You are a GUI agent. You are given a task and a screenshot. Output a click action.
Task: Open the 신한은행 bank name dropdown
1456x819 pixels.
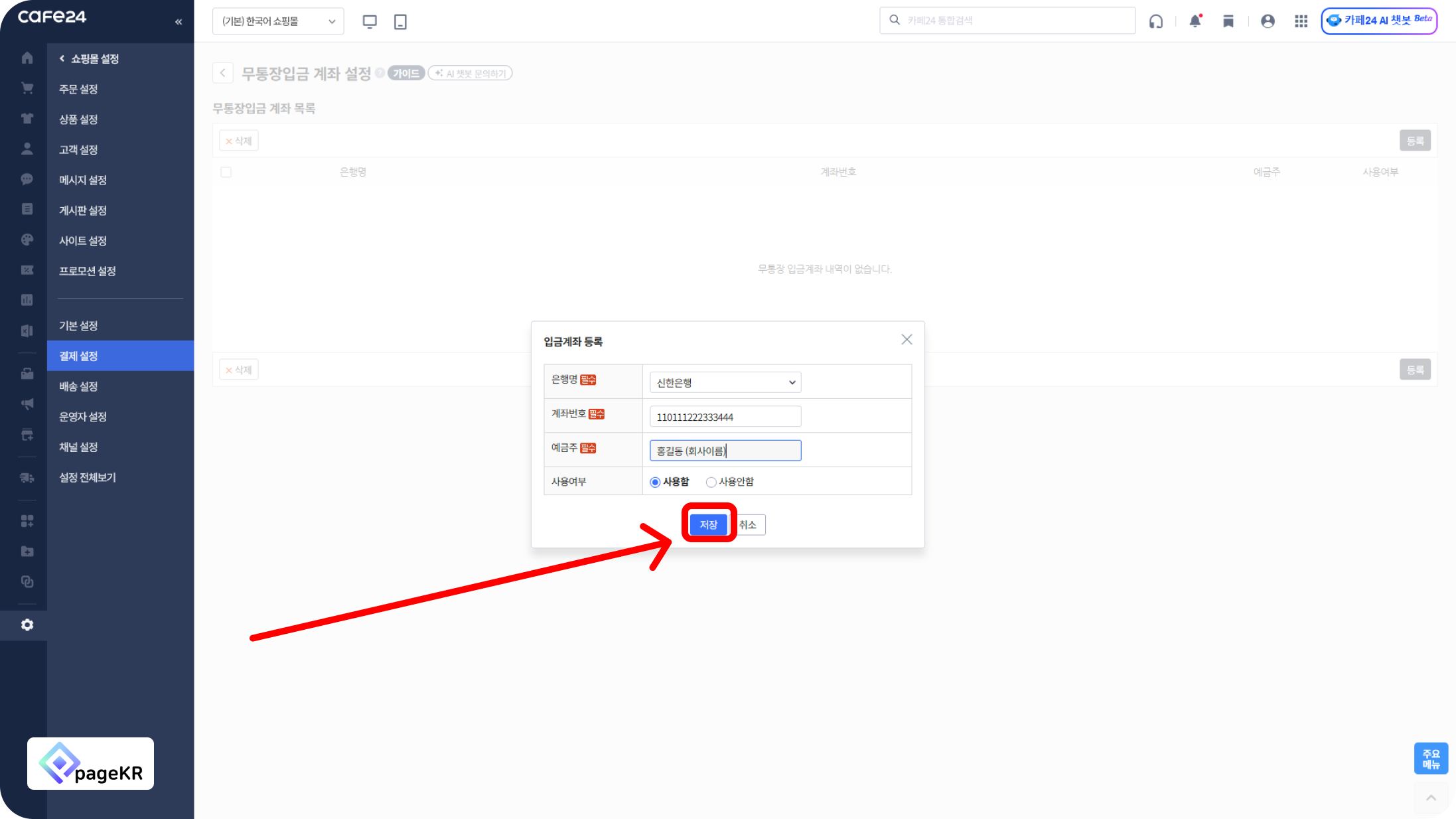click(725, 382)
